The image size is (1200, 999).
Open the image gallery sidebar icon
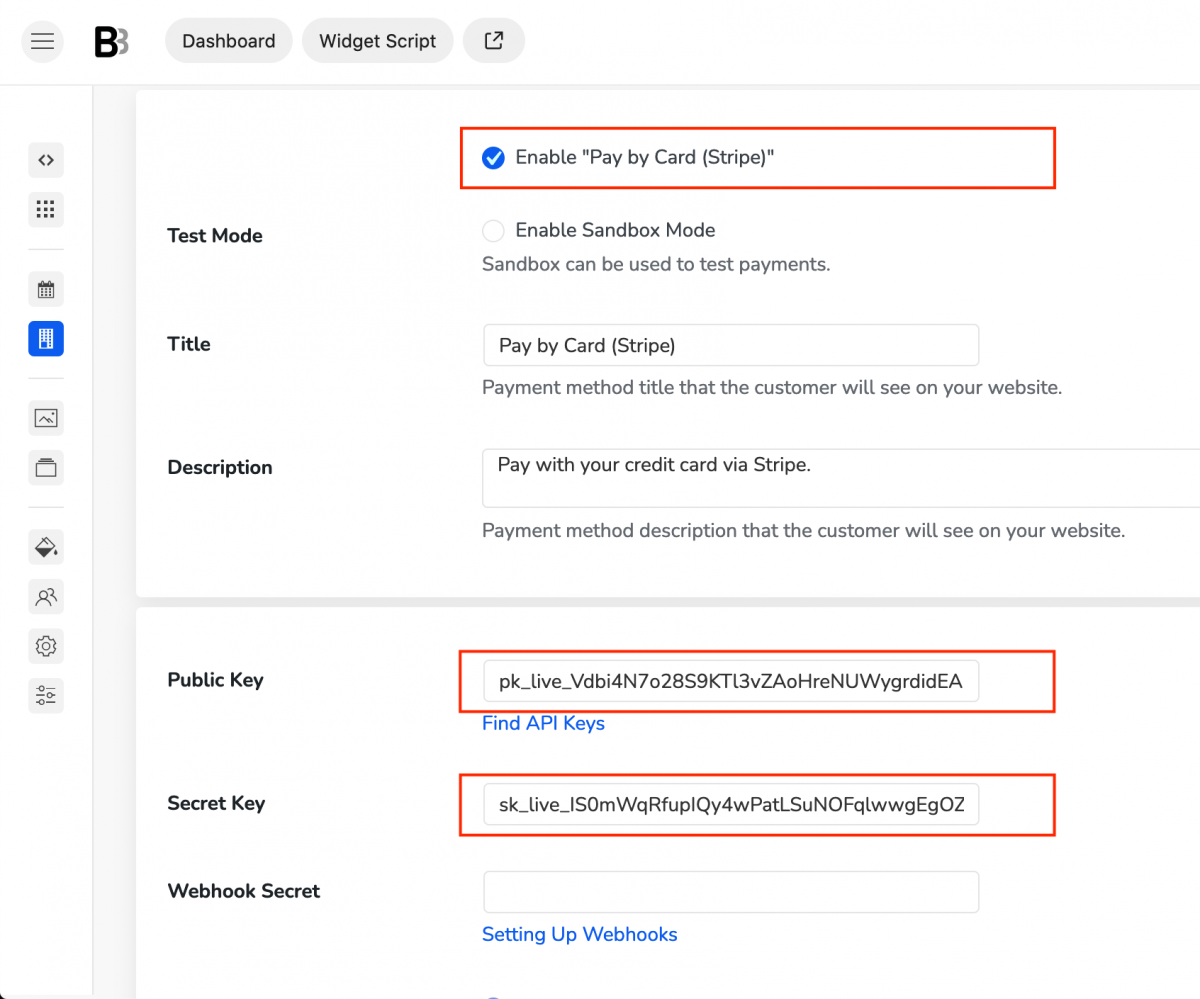(46, 418)
